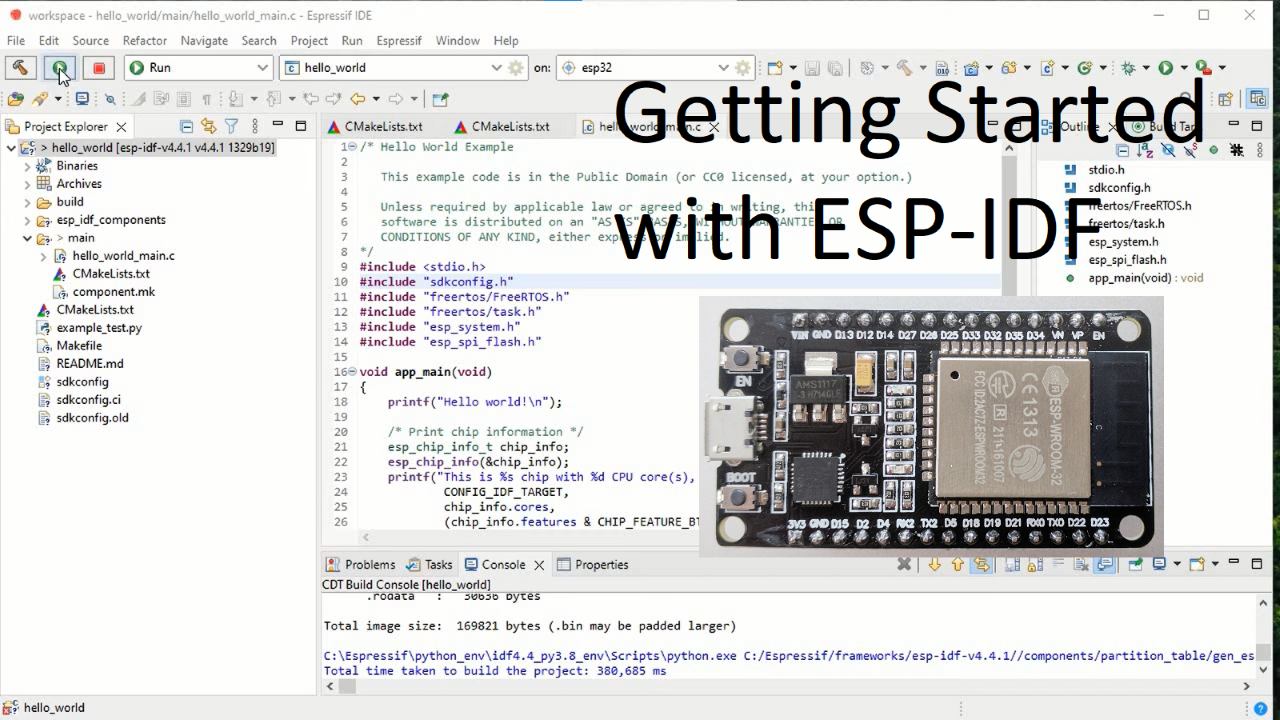Image resolution: width=1280 pixels, height=720 pixels.
Task: Click the green Launch run button
Action: (60, 68)
